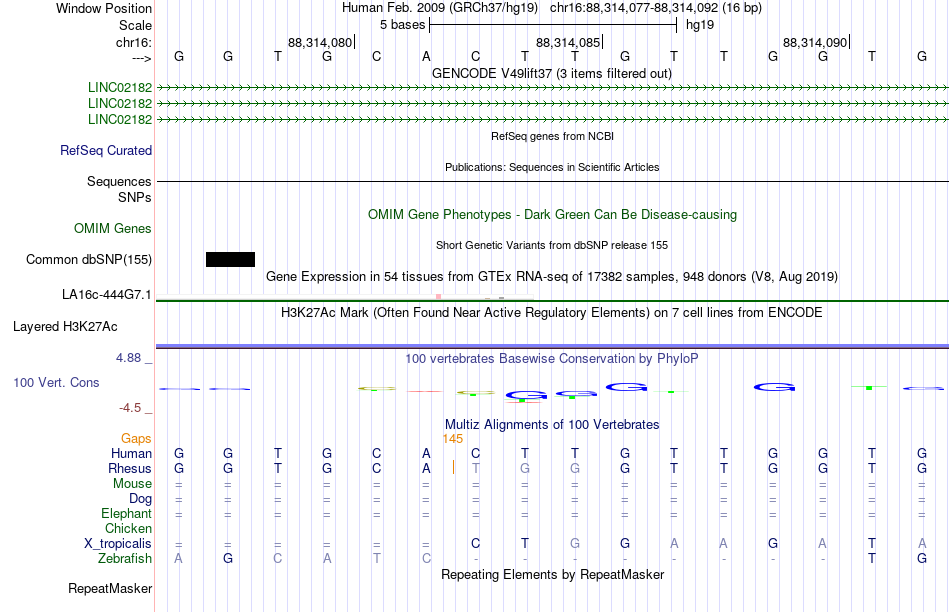Screen dimensions: 950x612
Task: Click the black dbSNP variant block
Action: click(x=230, y=259)
